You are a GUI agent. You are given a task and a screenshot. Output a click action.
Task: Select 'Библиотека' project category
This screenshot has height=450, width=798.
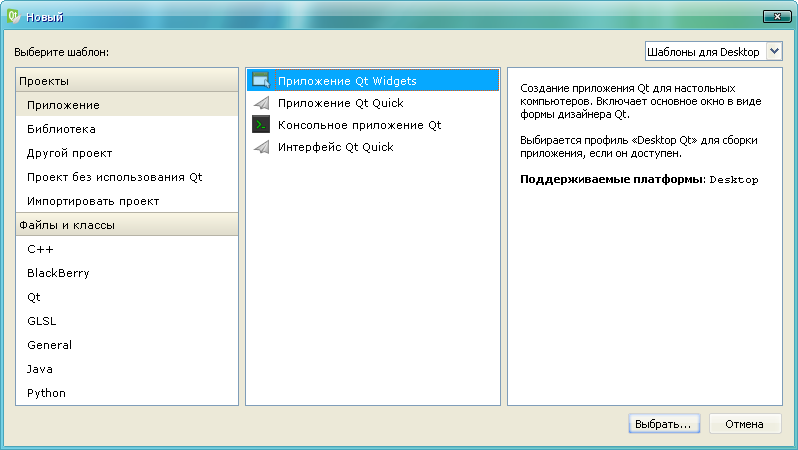click(127, 129)
